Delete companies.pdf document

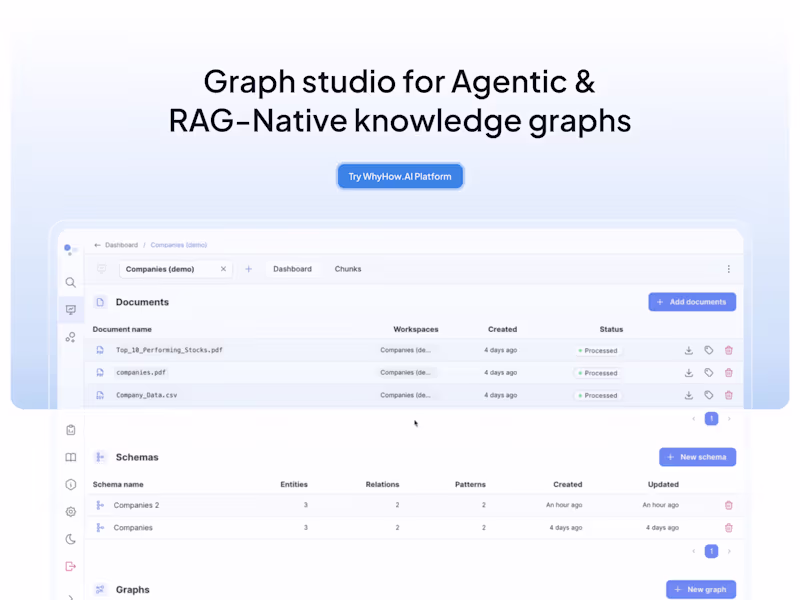[729, 372]
